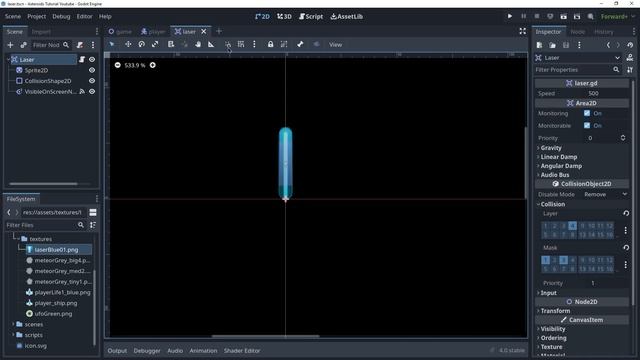The image size is (640, 360).
Task: Activate the Ruler Mode tool
Action: point(211,44)
